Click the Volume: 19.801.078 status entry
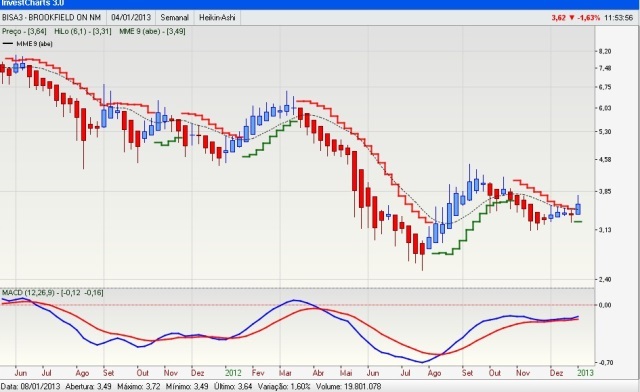 (348, 386)
